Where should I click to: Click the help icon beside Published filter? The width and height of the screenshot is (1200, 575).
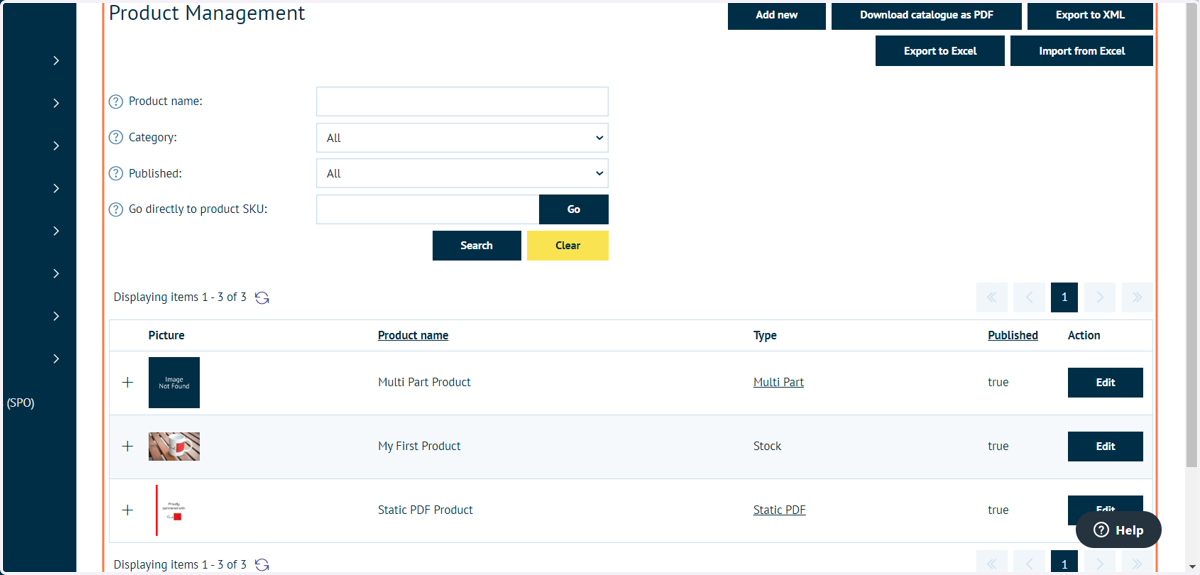point(116,174)
